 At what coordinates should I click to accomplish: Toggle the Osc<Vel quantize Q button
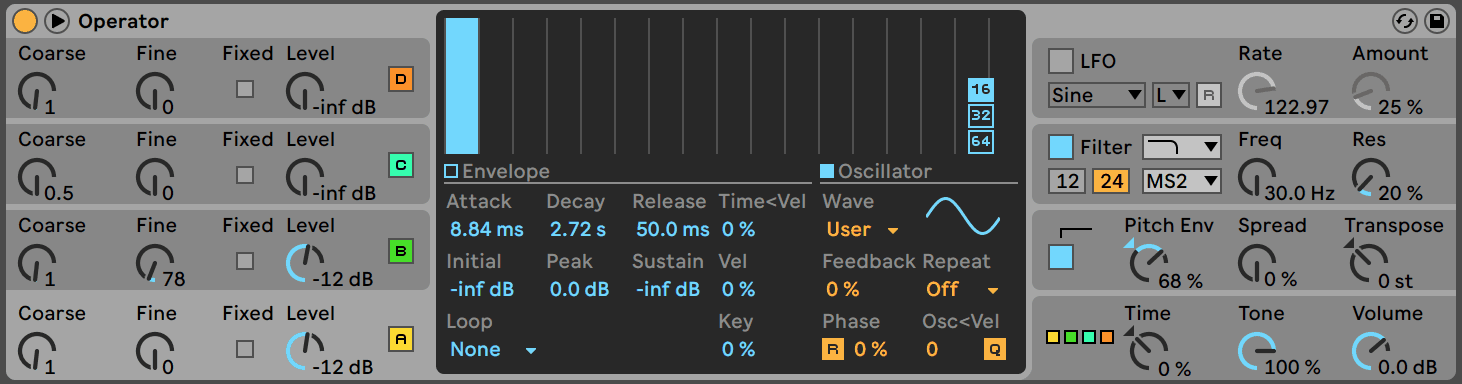point(994,349)
